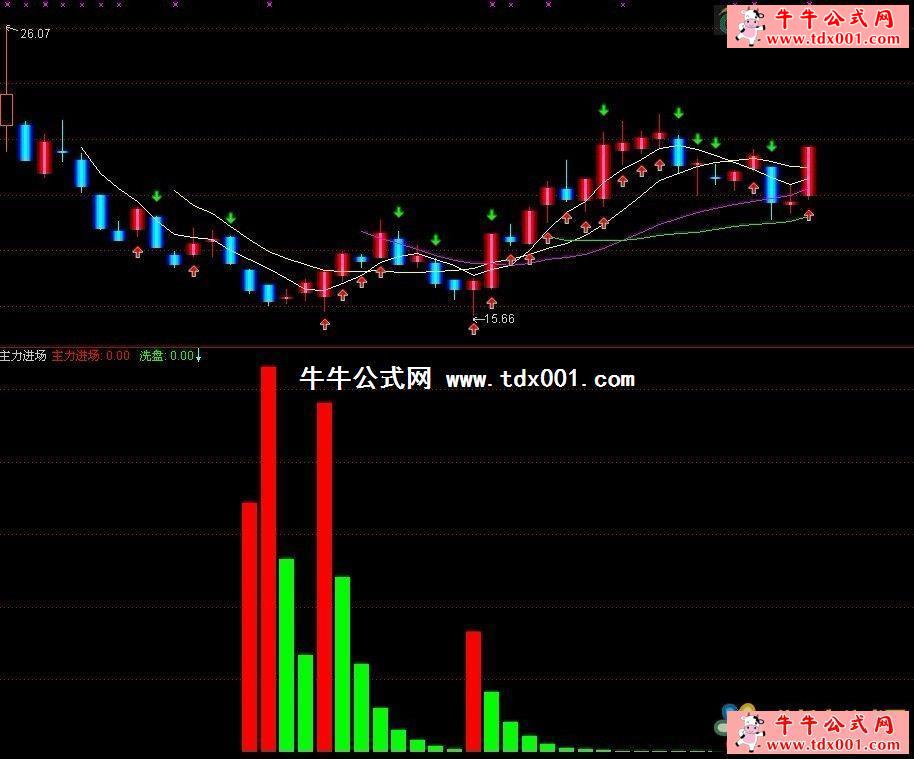914x759 pixels.
Task: Click the cow mascot logo at top right
Action: coord(748,26)
